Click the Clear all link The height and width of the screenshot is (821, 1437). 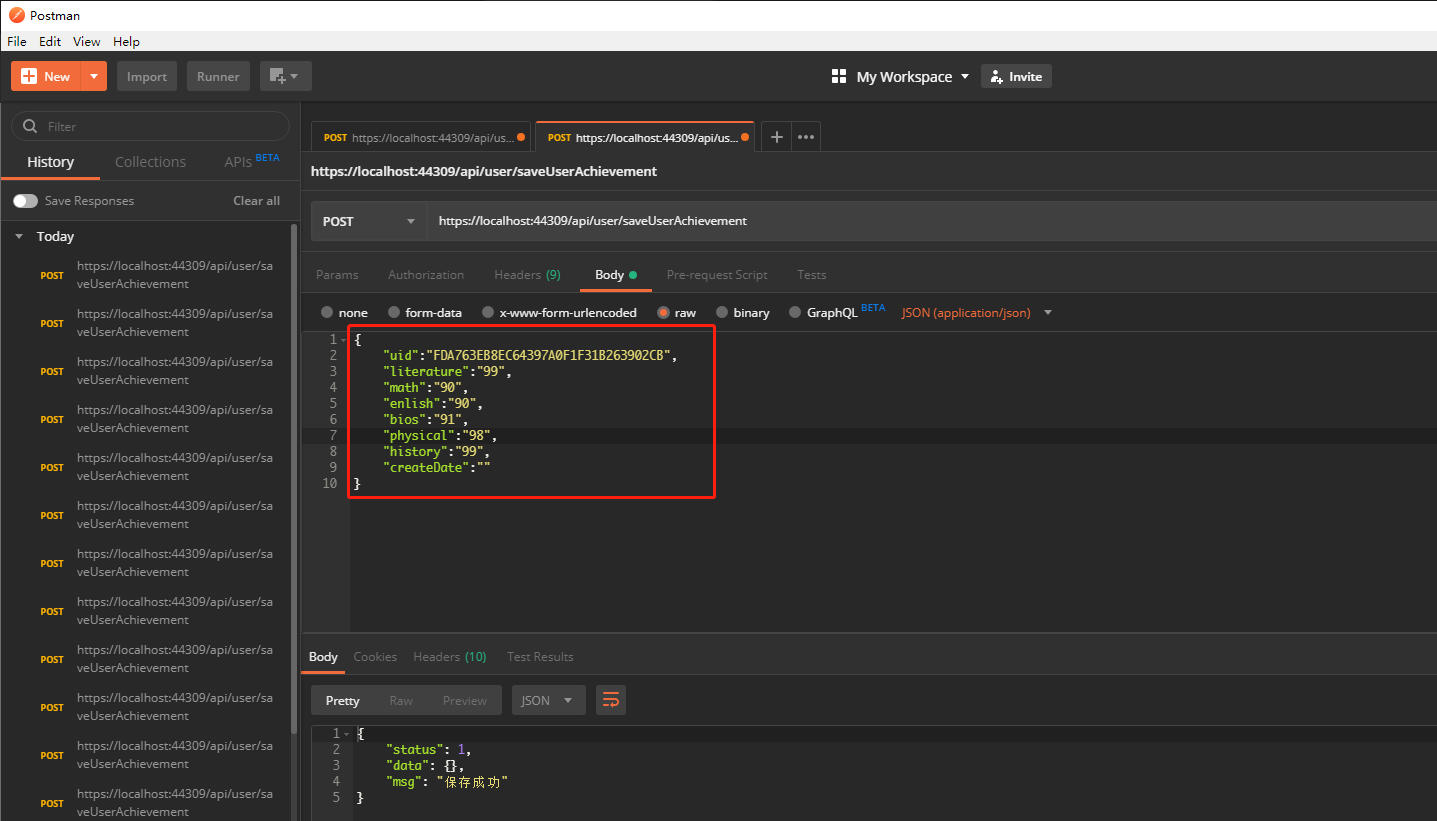pos(256,200)
